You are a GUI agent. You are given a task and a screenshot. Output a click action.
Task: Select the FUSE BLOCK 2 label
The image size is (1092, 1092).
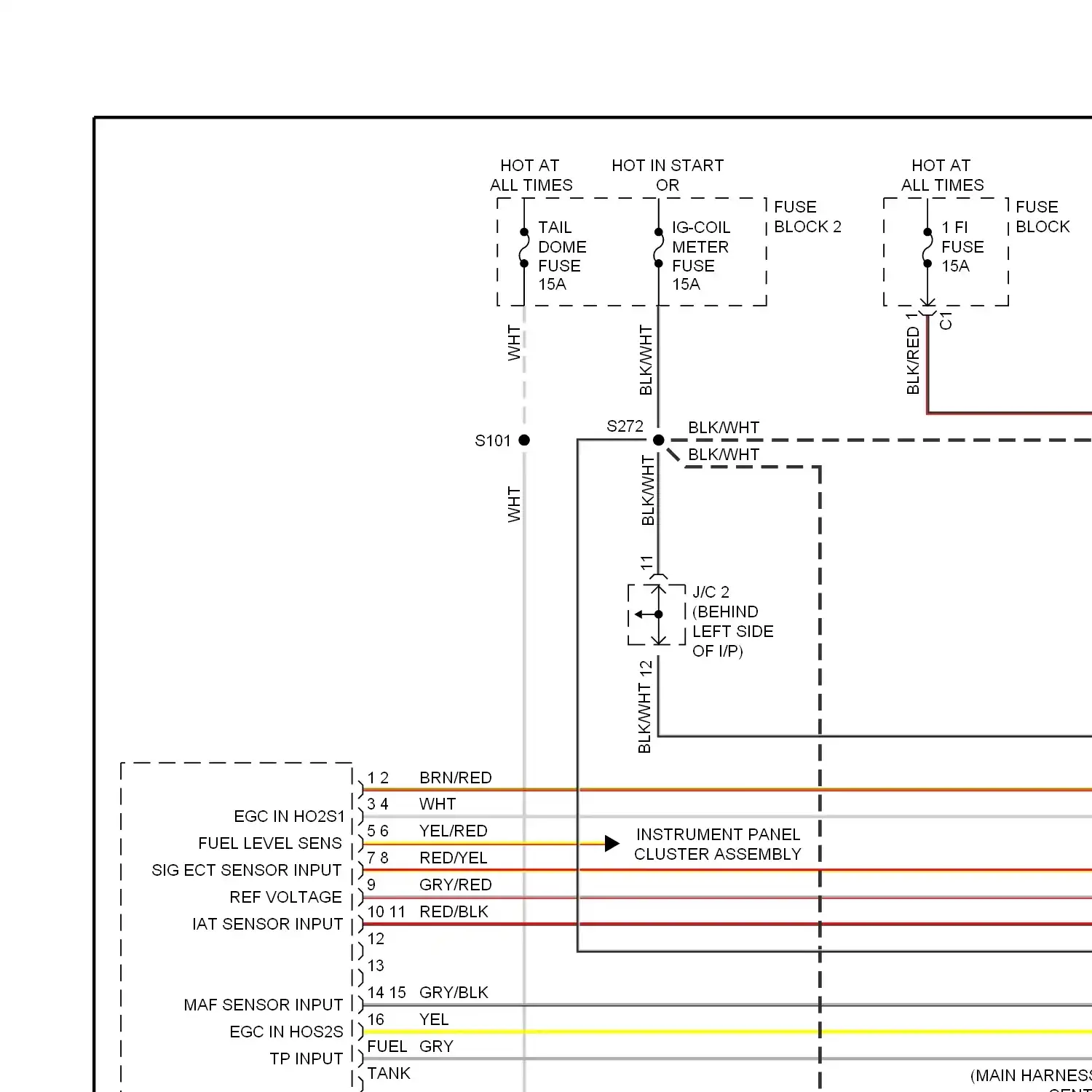[807, 217]
